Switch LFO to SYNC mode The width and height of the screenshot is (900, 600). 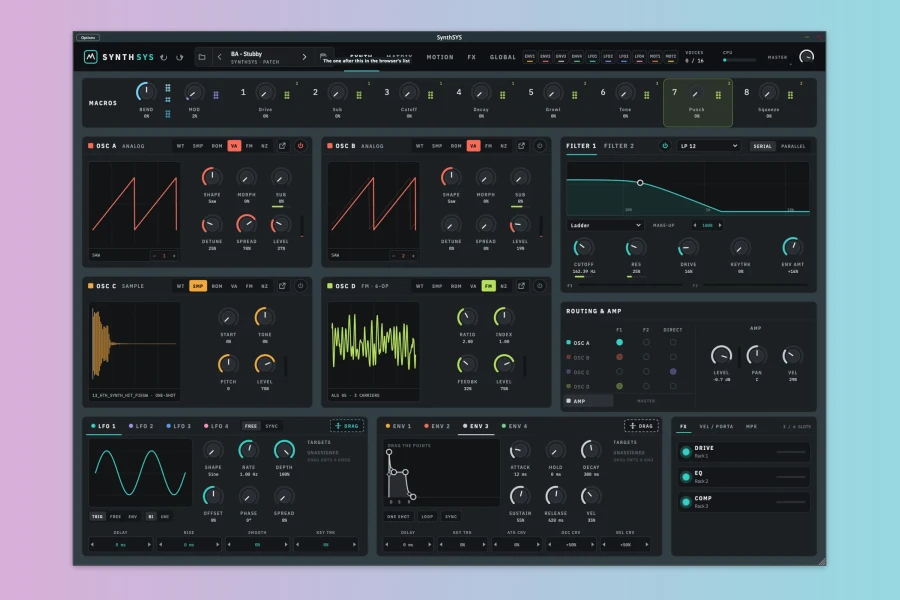click(x=271, y=426)
